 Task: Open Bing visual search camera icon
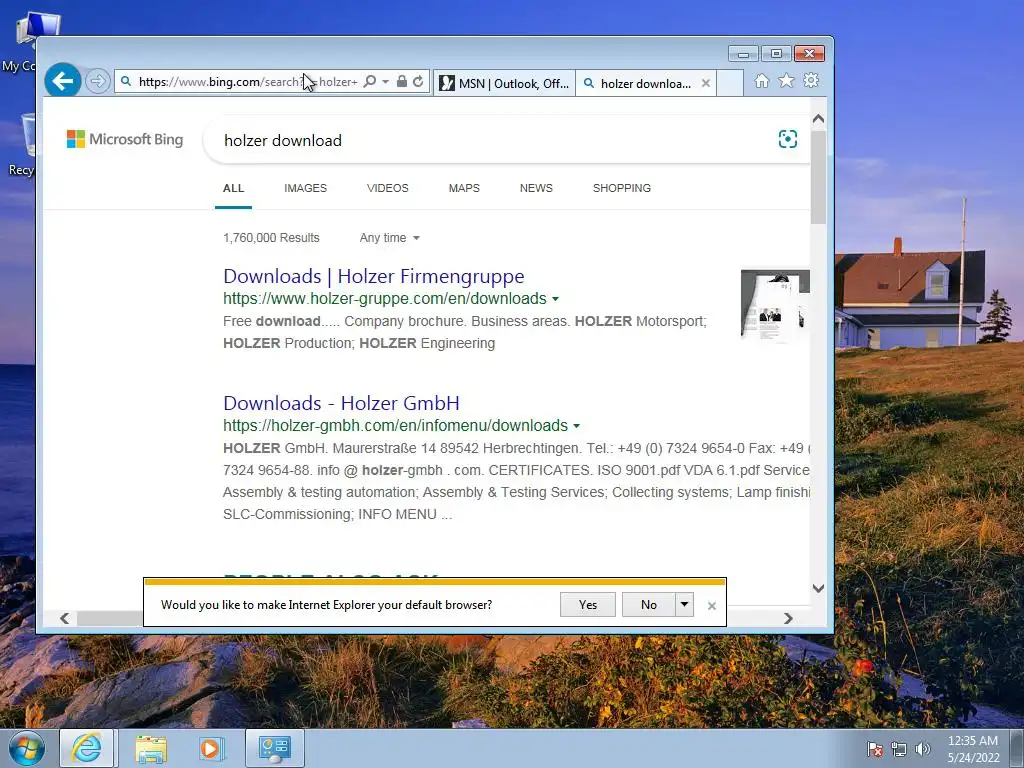pyautogui.click(x=788, y=139)
